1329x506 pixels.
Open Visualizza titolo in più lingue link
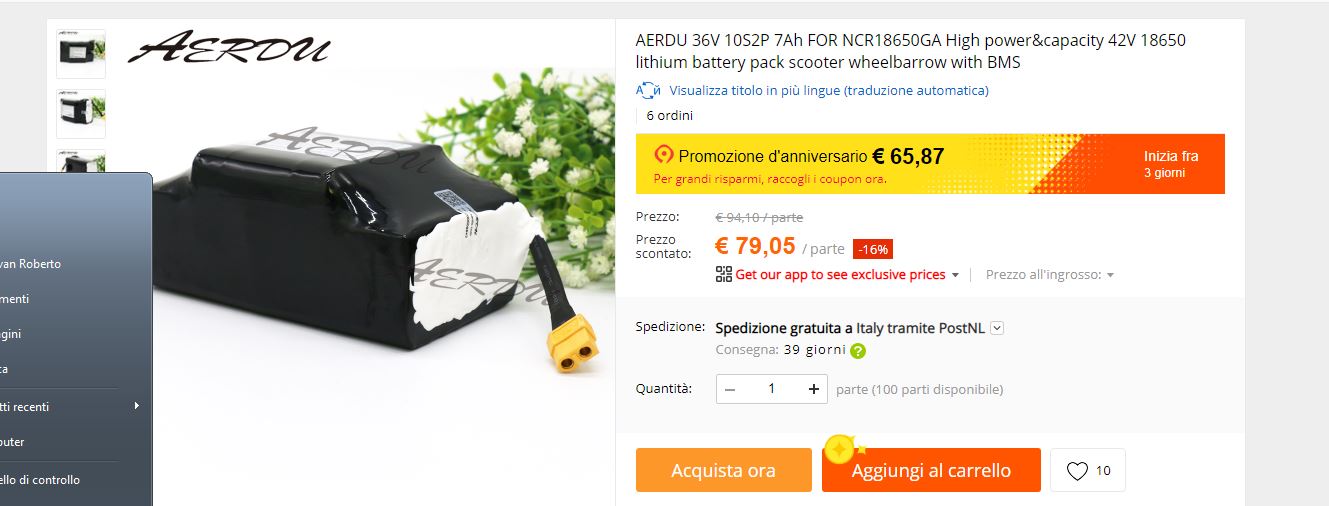pos(829,90)
